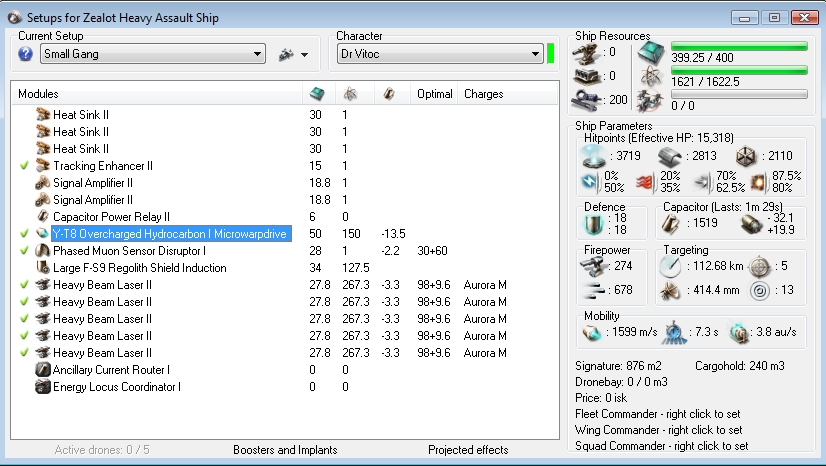
Task: Open the Current Setup dropdown showing Small Gang
Action: (x=152, y=54)
